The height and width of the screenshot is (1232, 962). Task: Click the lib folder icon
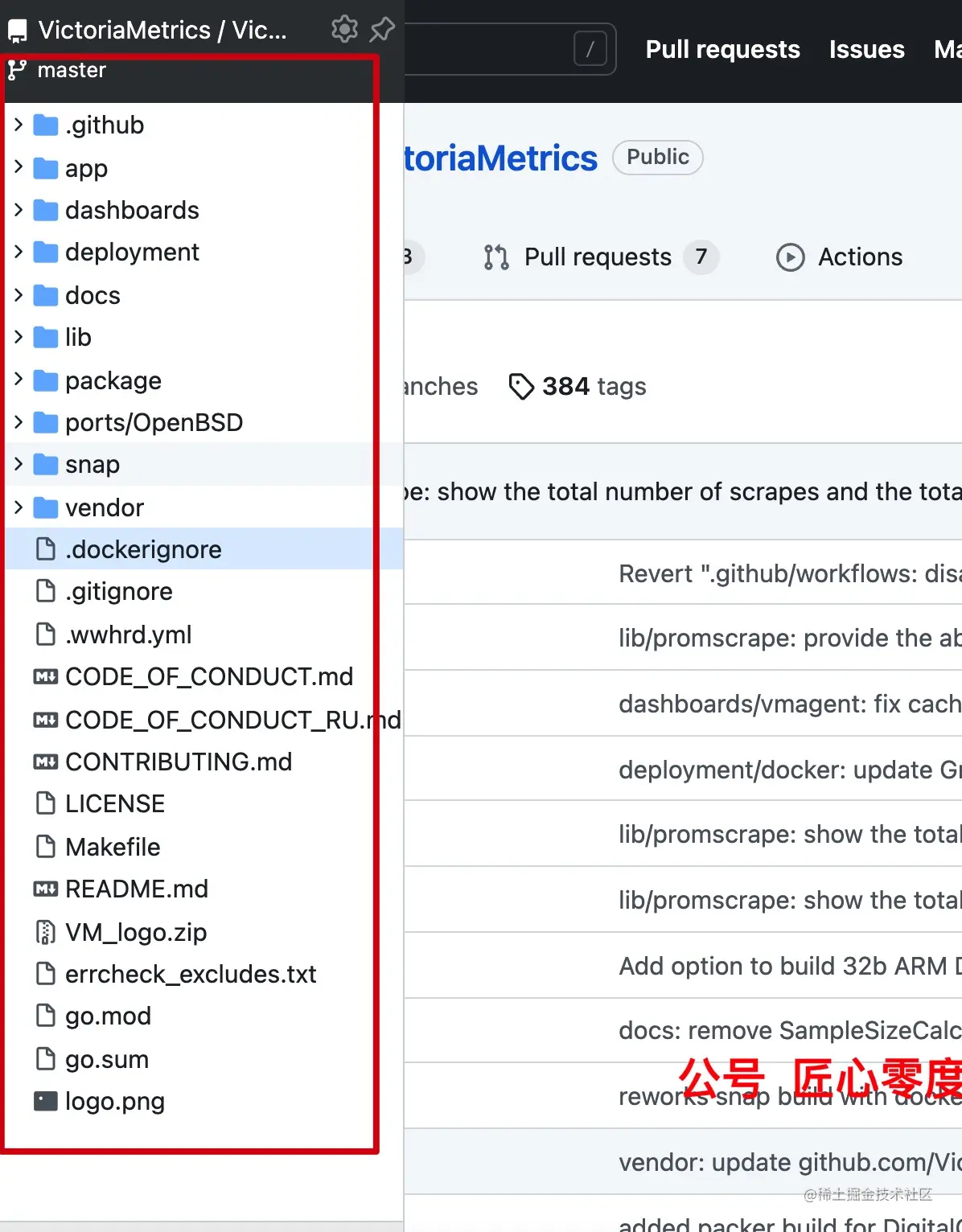(46, 337)
